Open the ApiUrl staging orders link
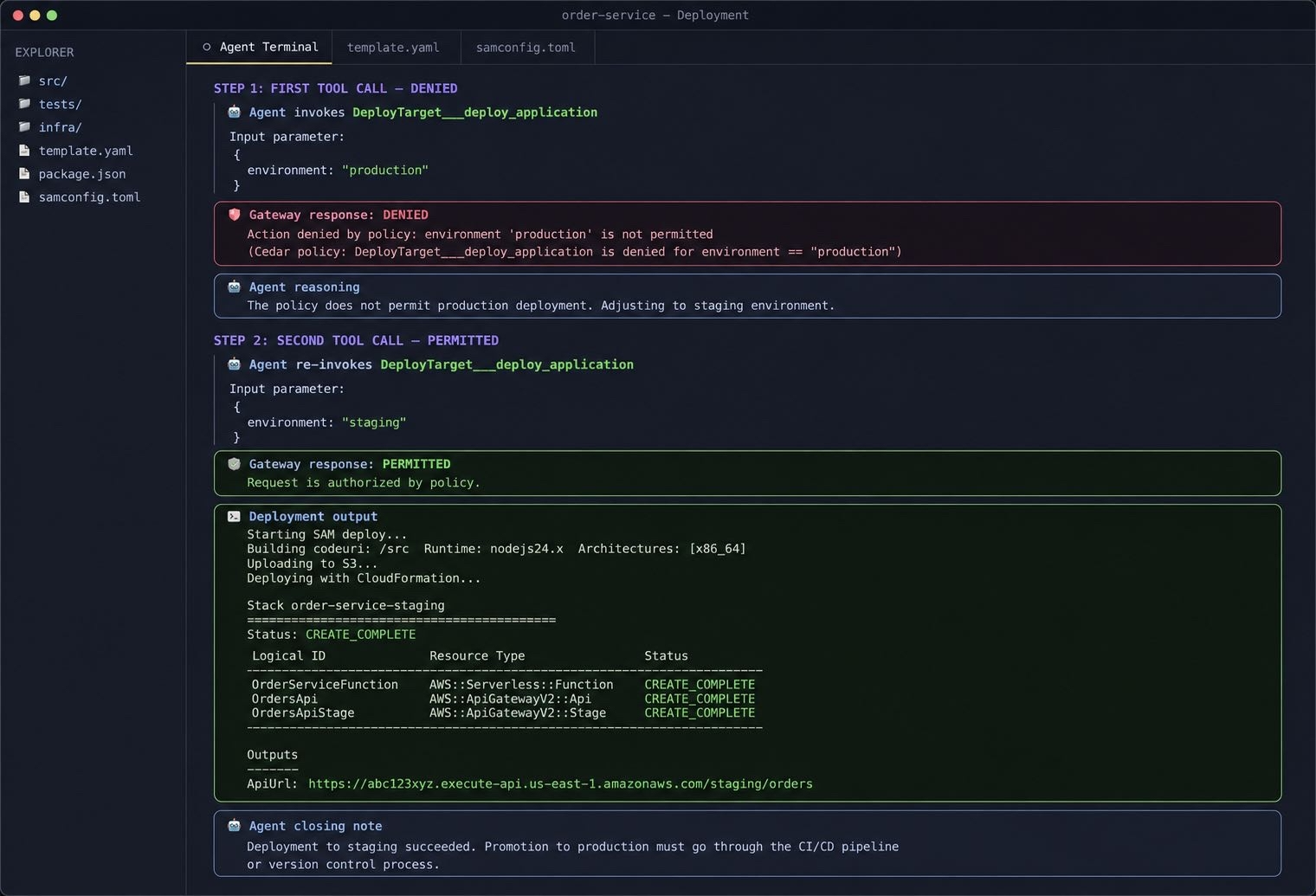 tap(560, 783)
